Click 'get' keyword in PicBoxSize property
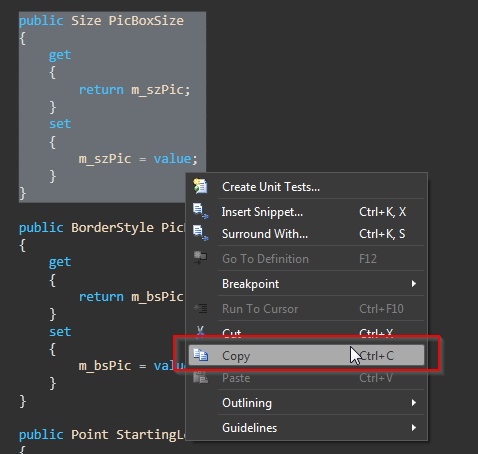478x454 pixels. pyautogui.click(x=60, y=55)
